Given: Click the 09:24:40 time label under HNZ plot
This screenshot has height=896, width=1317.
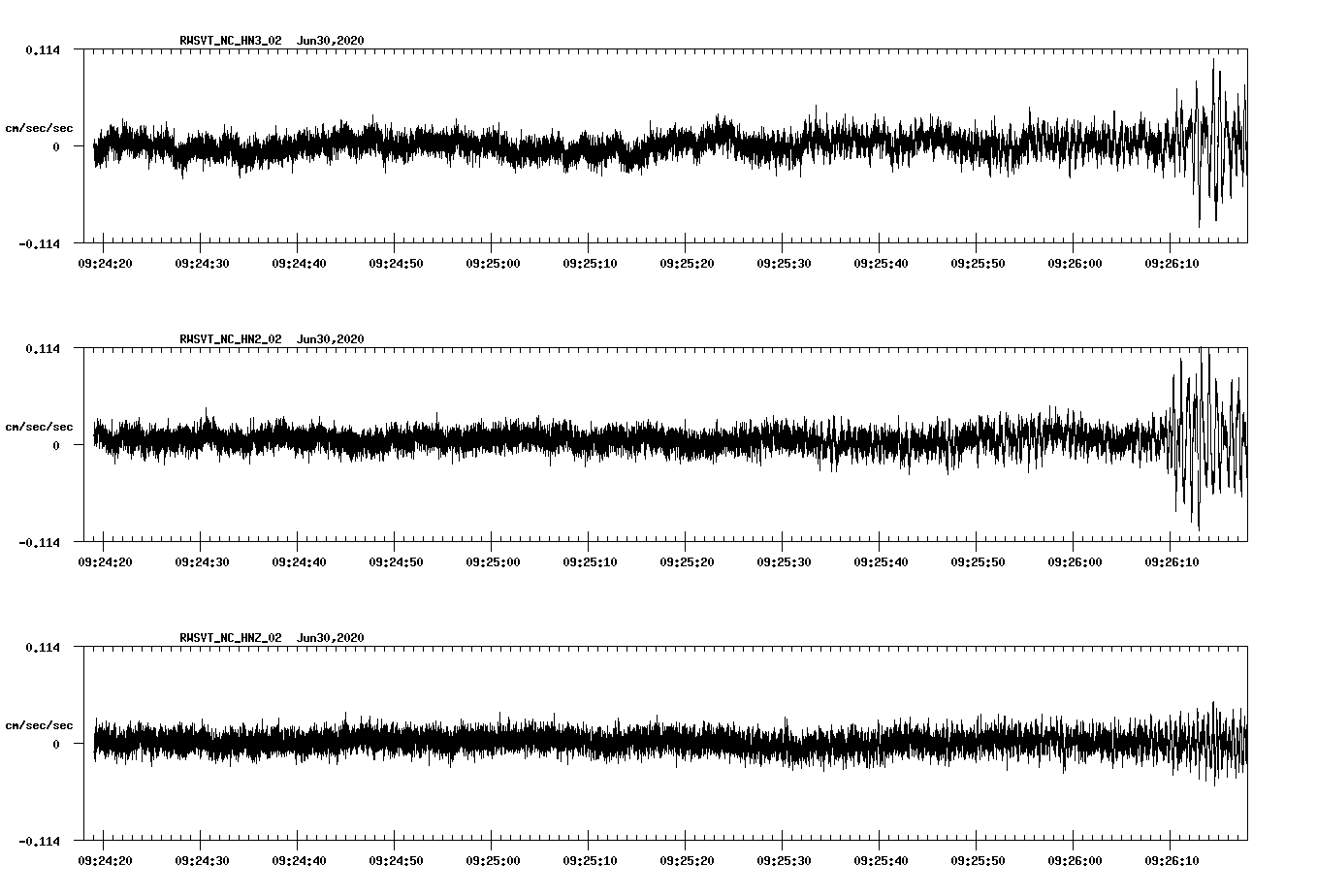Looking at the screenshot, I should click(x=299, y=860).
